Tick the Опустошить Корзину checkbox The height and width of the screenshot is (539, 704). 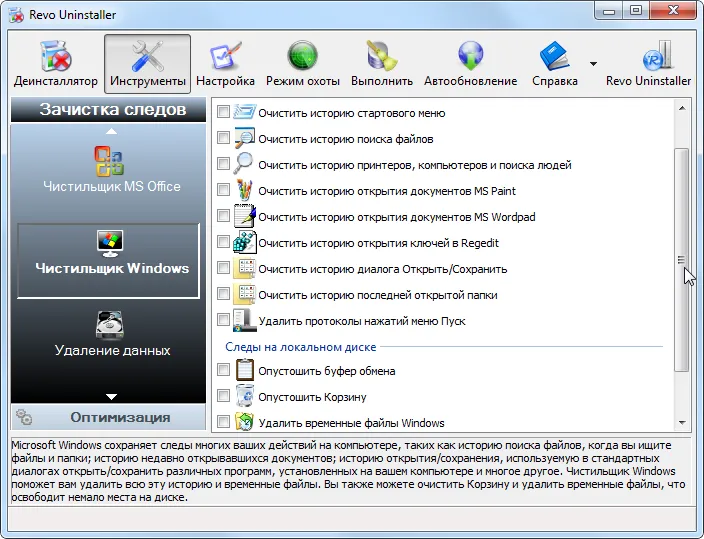223,396
